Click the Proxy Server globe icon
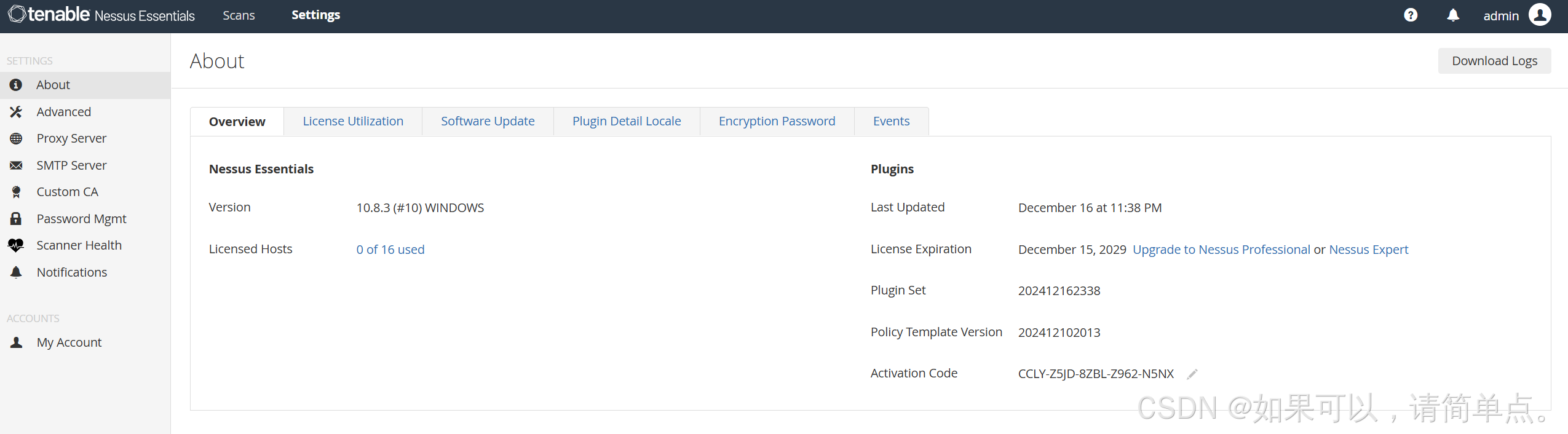 click(16, 138)
